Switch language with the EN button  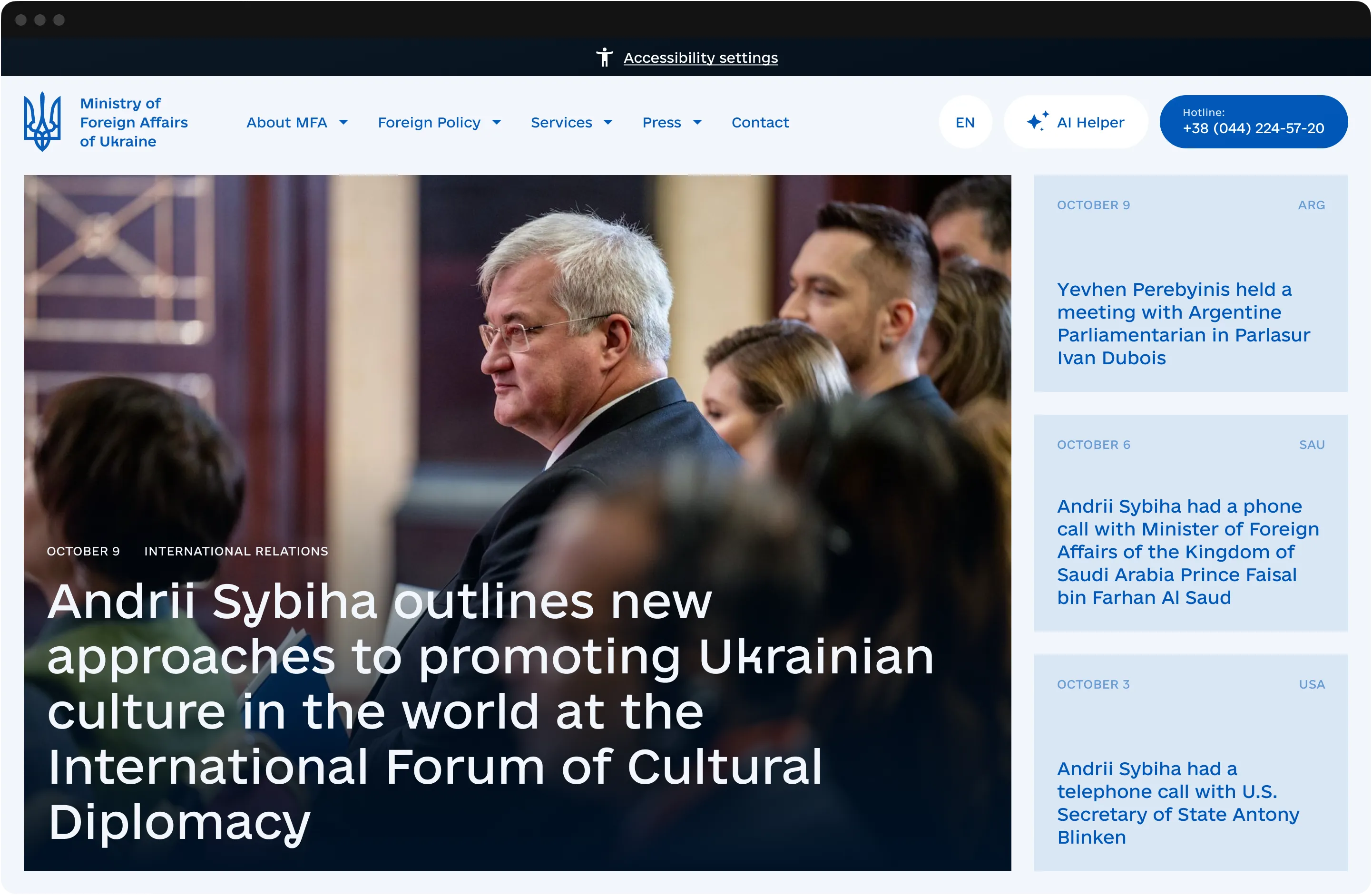pos(965,122)
